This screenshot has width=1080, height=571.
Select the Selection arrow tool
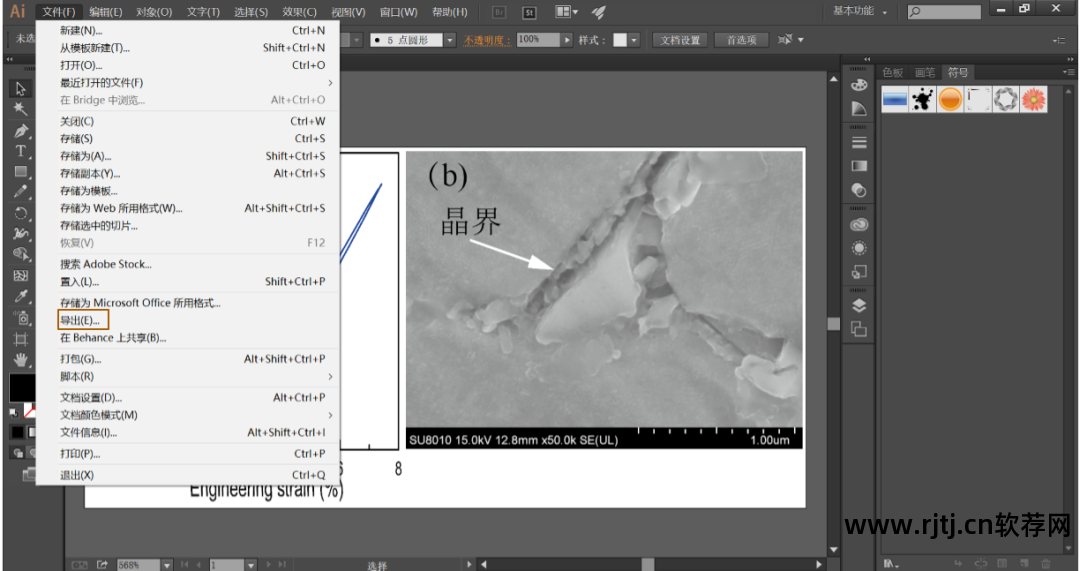click(x=20, y=89)
